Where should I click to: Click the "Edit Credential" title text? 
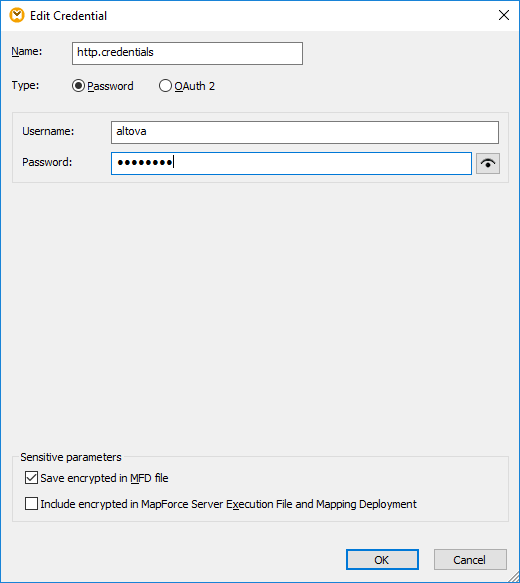coord(68,16)
